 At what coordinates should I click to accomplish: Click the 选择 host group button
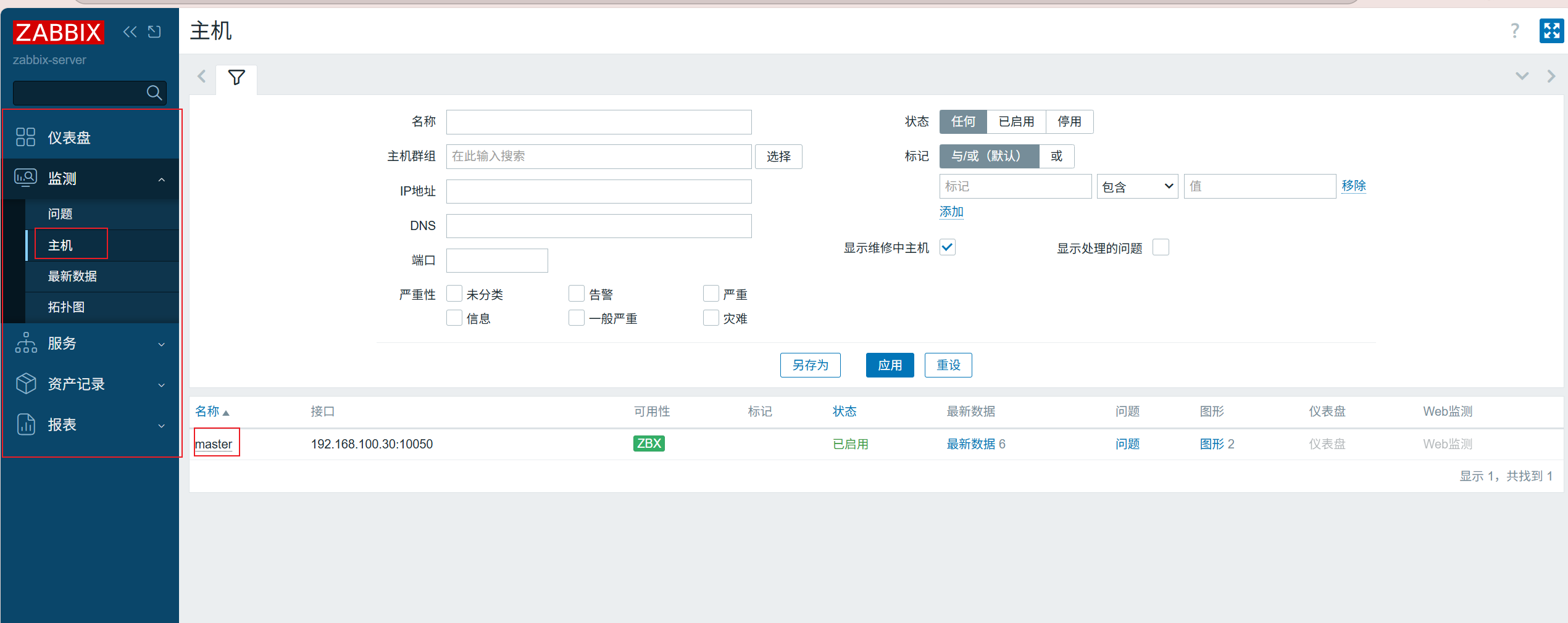(778, 157)
